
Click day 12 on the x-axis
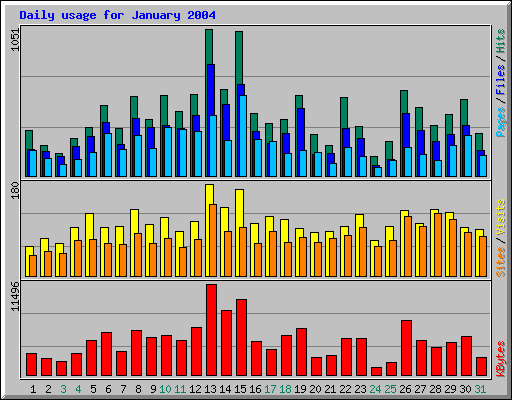pos(195,389)
